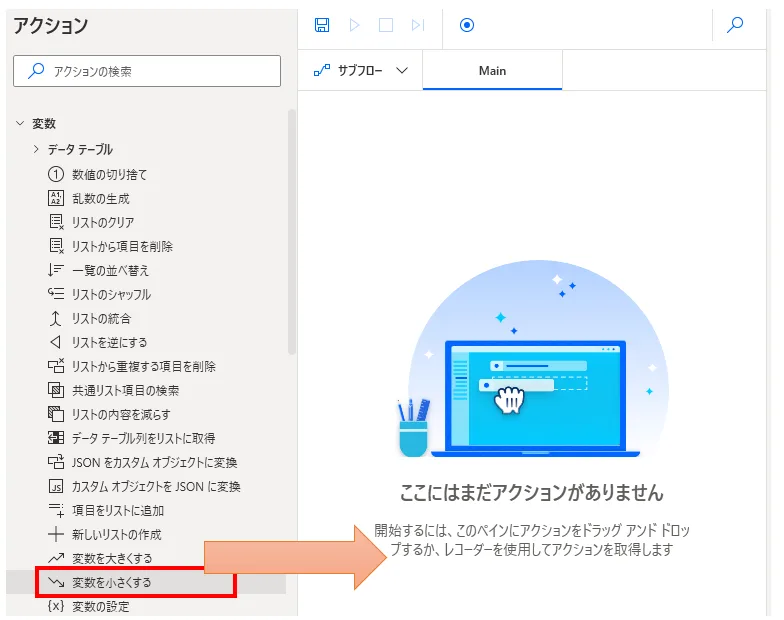Image resolution: width=784 pixels, height=620 pixels.
Task: Click the Run next action icon
Action: point(418,25)
